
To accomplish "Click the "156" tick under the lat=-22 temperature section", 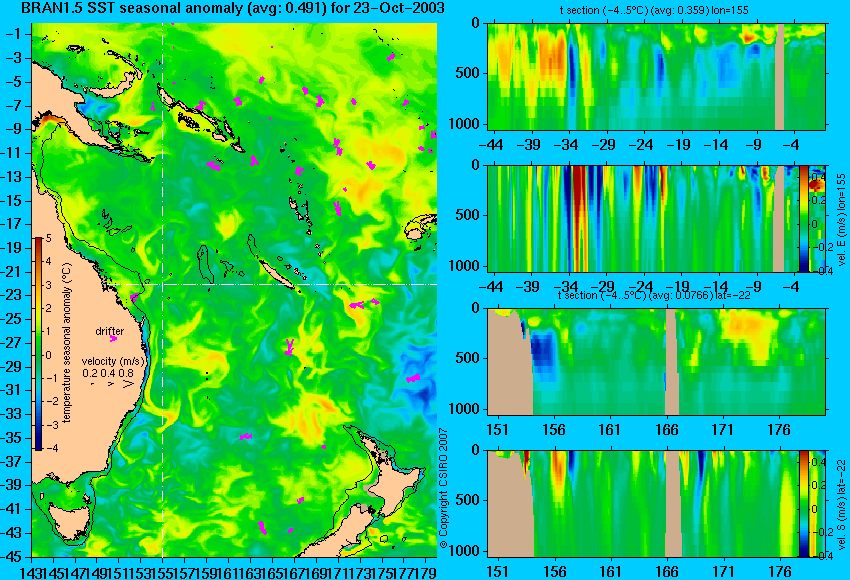I will click(x=553, y=430).
